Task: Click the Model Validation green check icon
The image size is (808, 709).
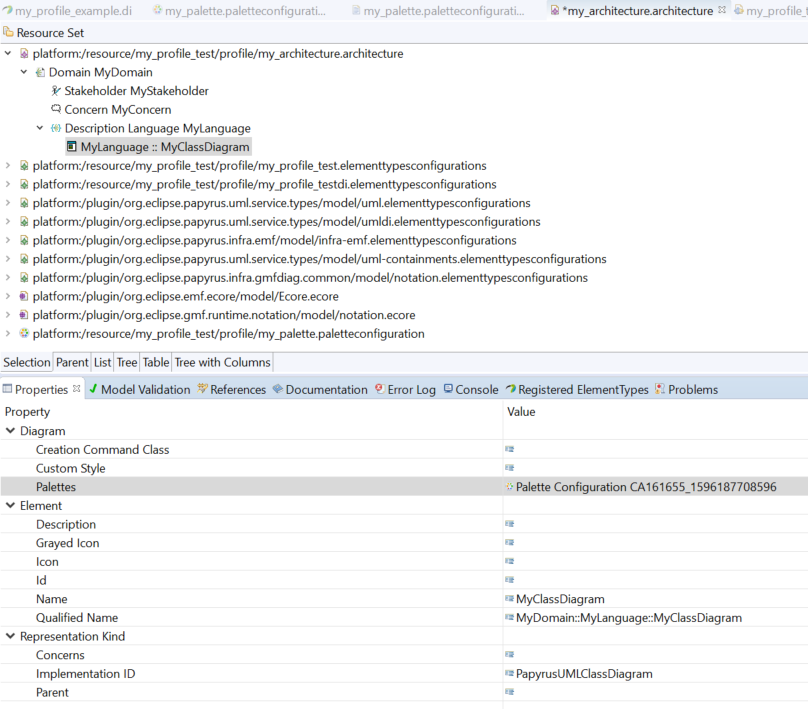Action: click(x=93, y=389)
